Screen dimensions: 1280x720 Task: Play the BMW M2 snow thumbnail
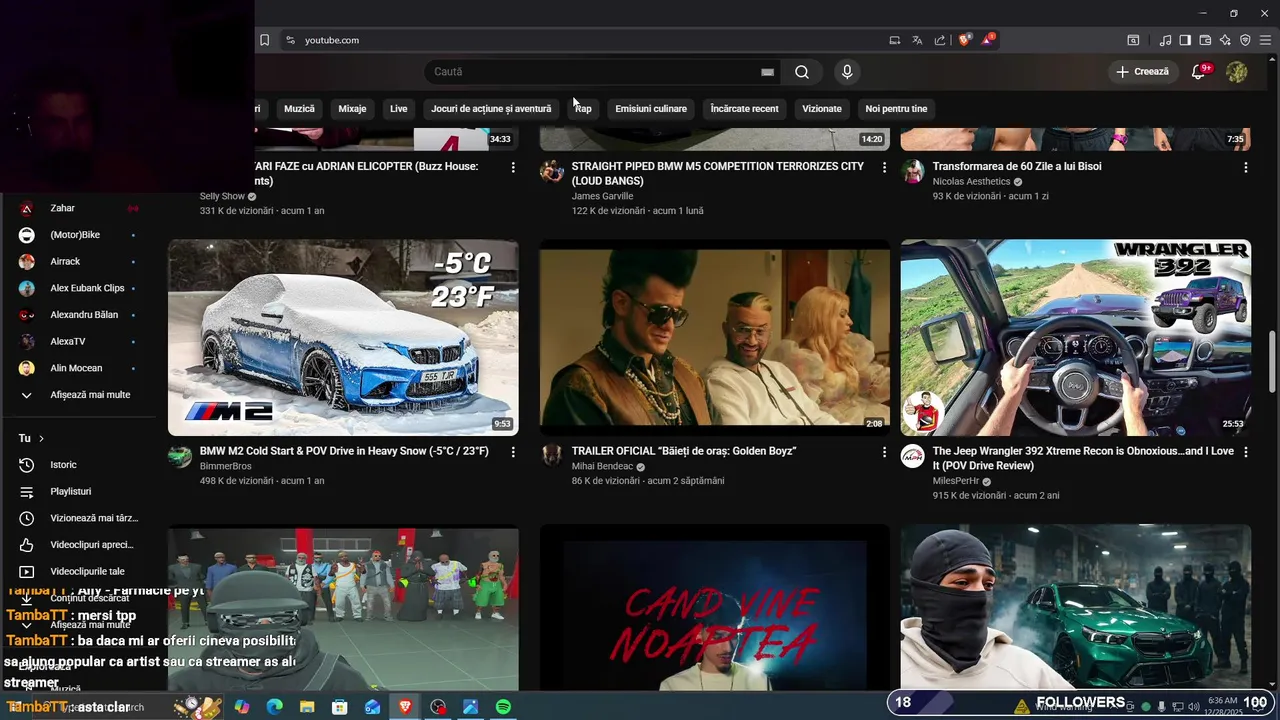343,338
